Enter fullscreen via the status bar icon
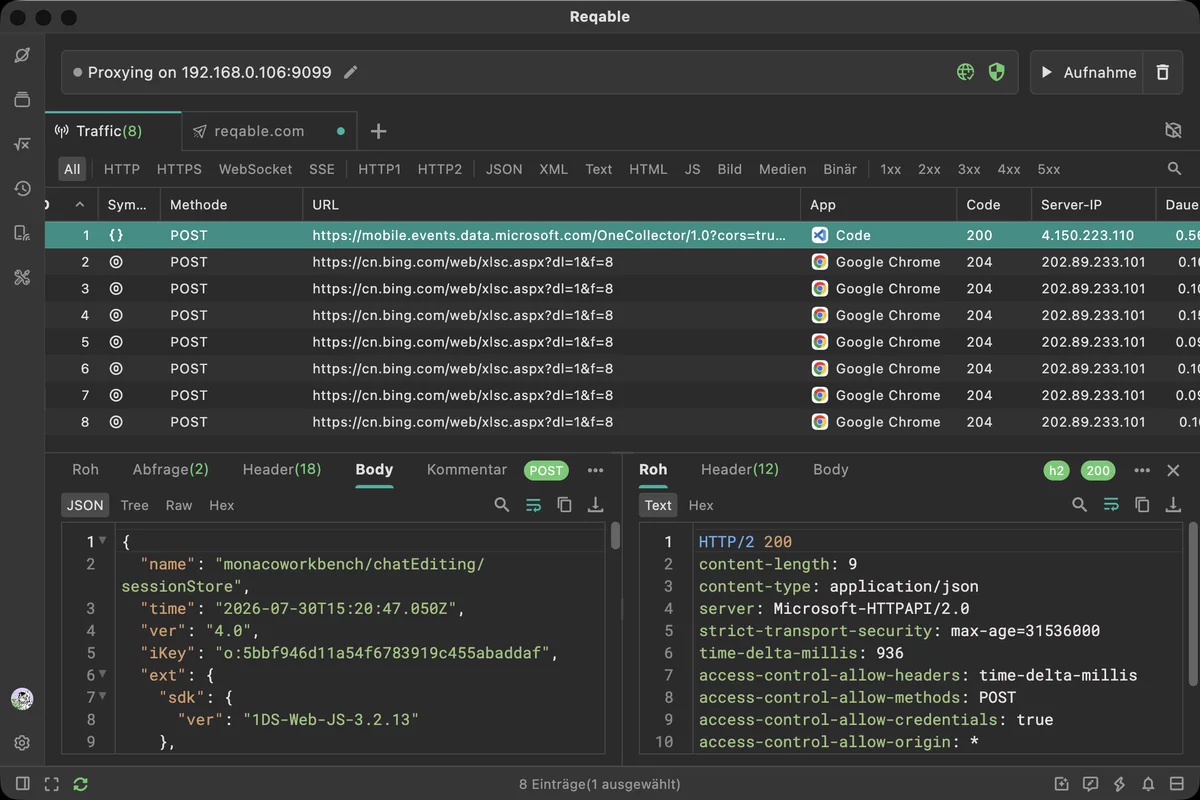The image size is (1200, 800). [x=51, y=784]
